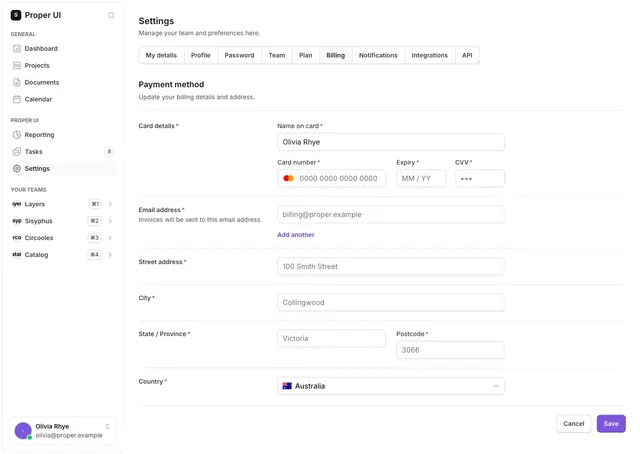
Task: Open the account switcher arrows next to Olivia Rhye
Action: pos(107,426)
